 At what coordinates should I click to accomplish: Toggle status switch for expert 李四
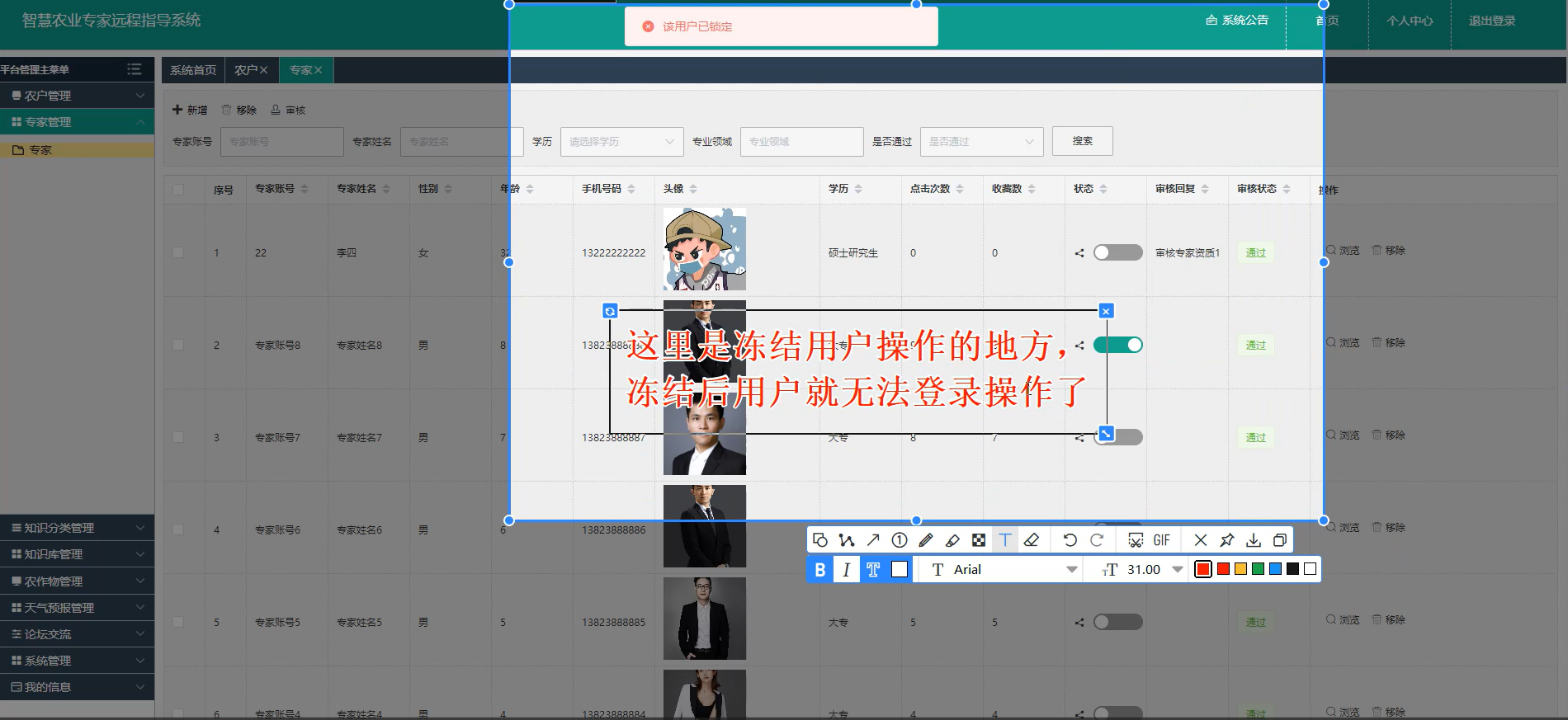pos(1118,252)
